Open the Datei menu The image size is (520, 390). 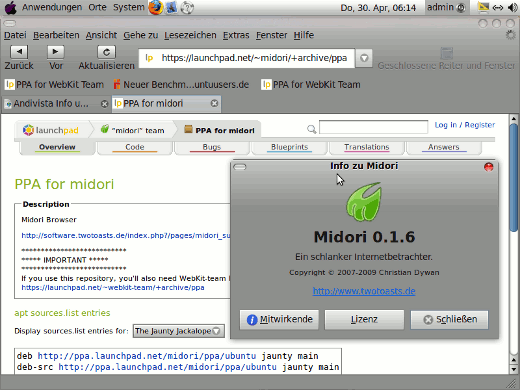coord(15,35)
